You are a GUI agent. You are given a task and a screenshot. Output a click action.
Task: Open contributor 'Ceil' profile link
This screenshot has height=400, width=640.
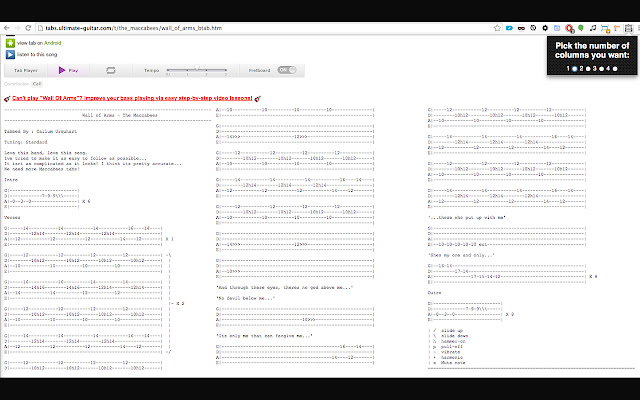[x=37, y=84]
